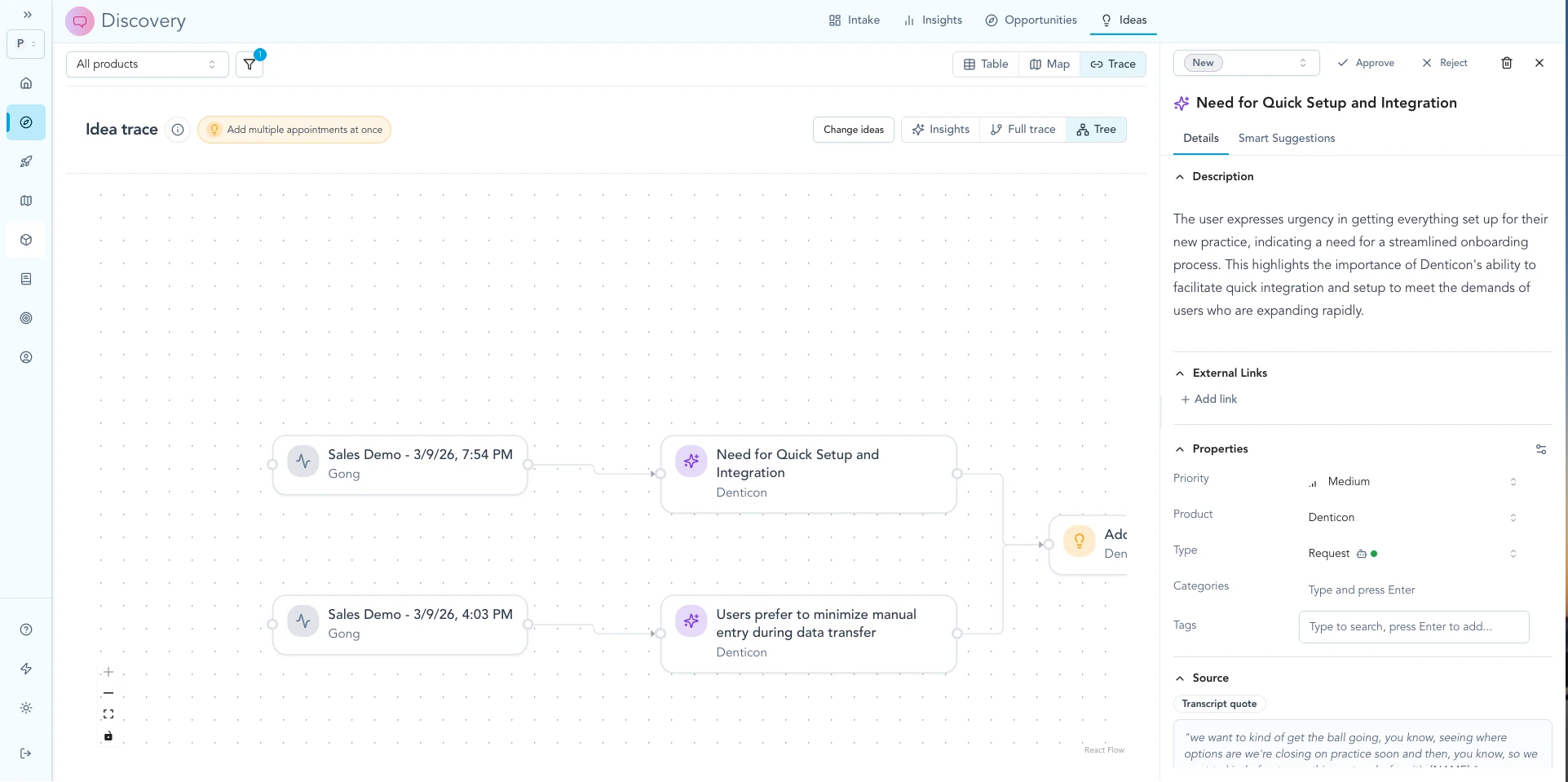
Task: Select Need for Quick Setup node
Action: pos(809,474)
